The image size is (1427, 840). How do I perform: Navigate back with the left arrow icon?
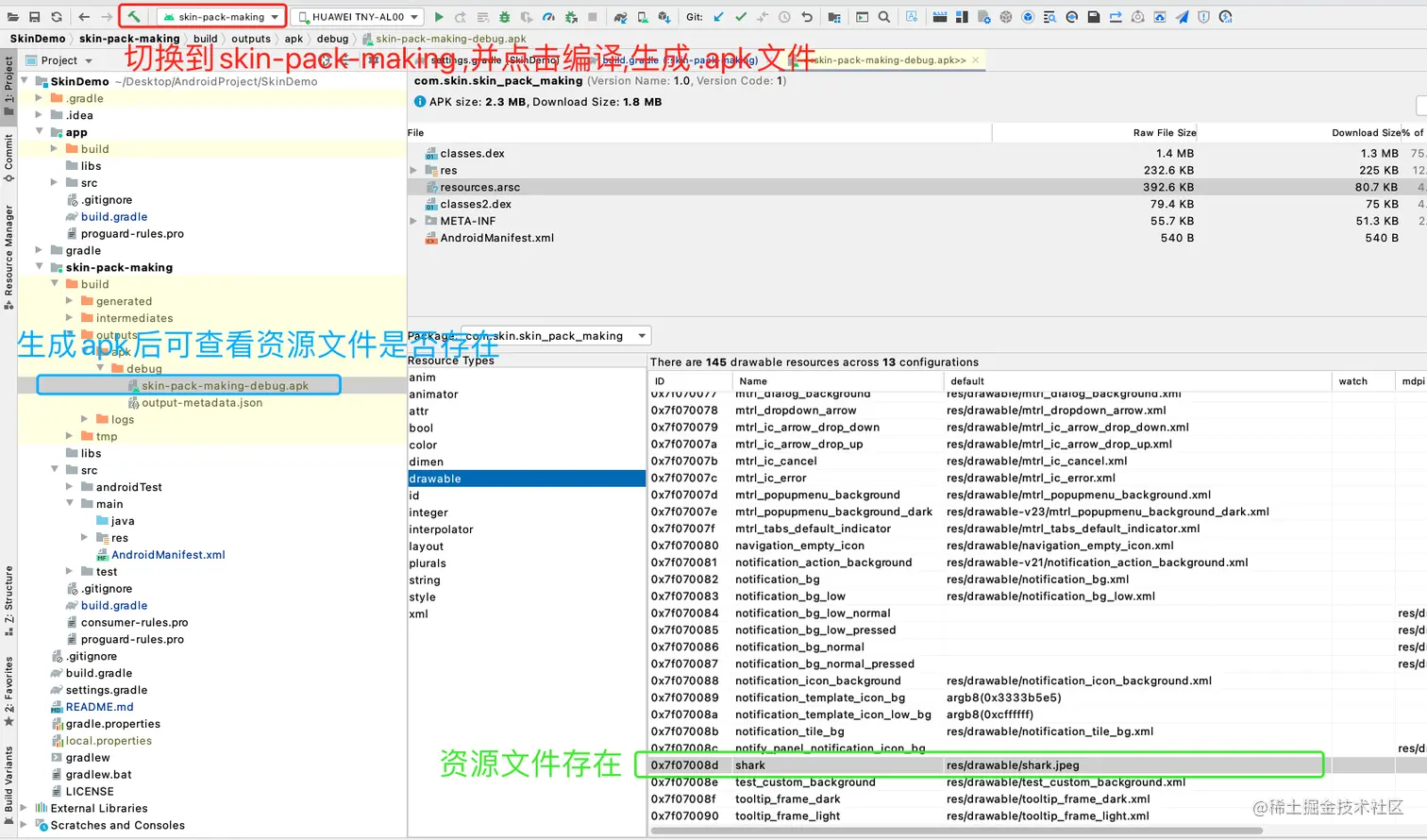pyautogui.click(x=84, y=17)
